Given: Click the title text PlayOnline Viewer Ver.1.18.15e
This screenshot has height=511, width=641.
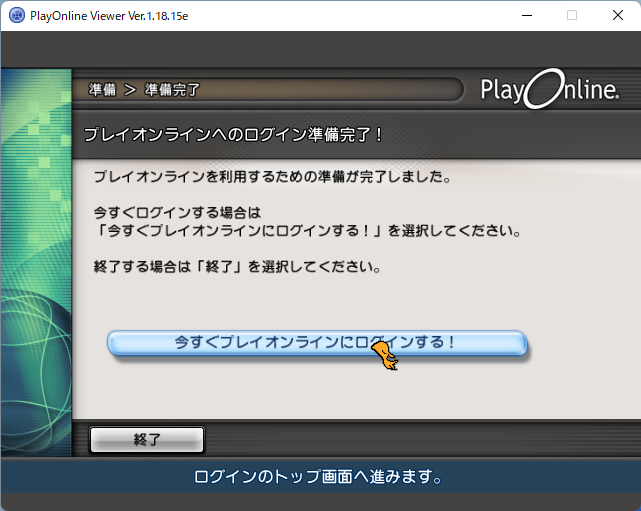Looking at the screenshot, I should pos(109,16).
